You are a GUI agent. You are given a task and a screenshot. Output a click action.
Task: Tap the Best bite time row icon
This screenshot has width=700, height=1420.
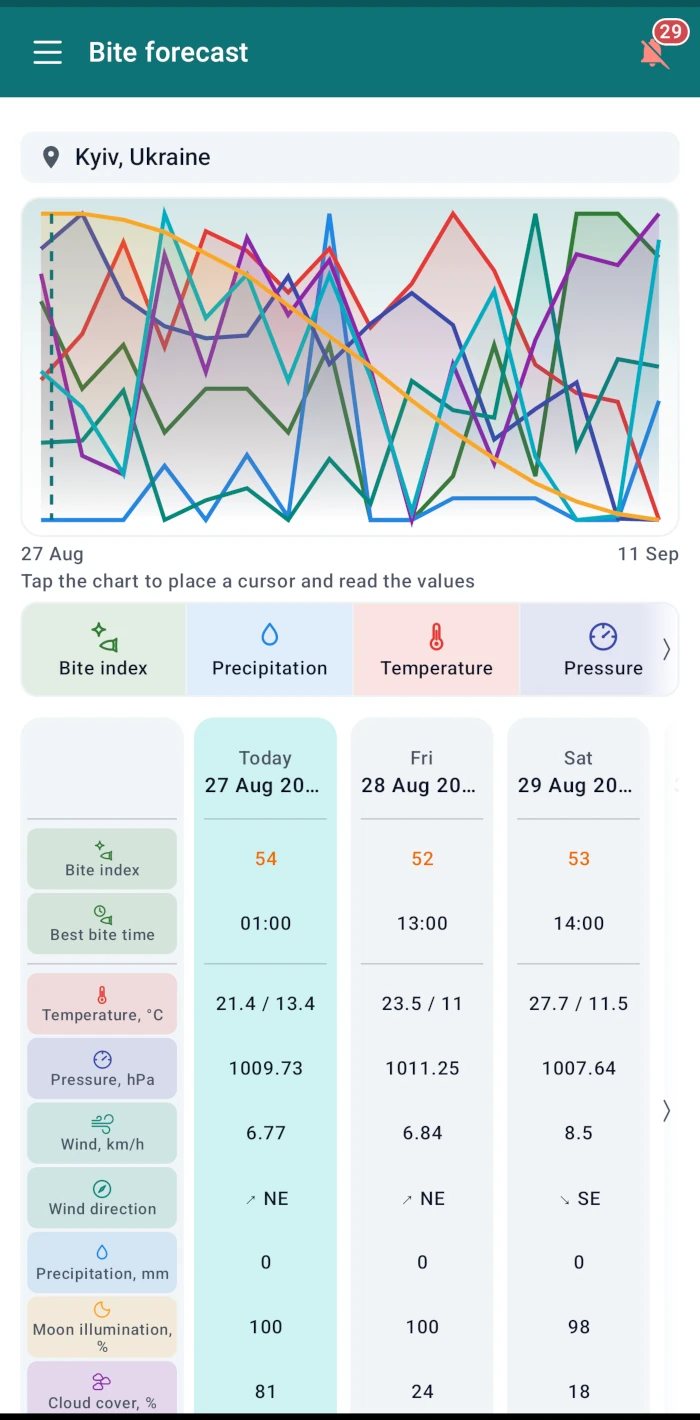[102, 913]
